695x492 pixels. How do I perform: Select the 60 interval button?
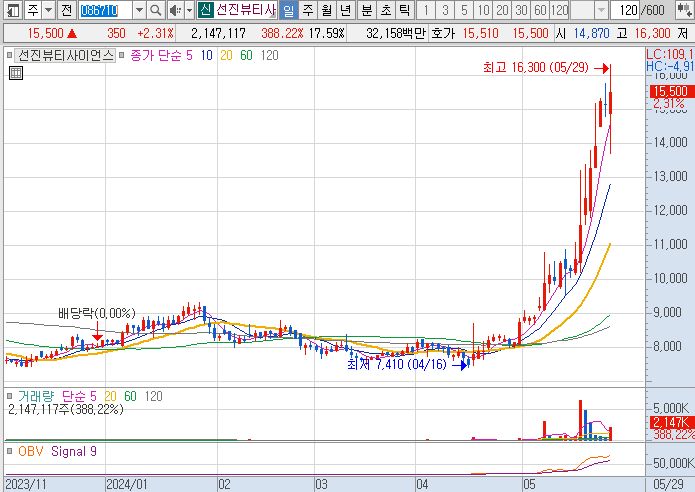(540, 10)
